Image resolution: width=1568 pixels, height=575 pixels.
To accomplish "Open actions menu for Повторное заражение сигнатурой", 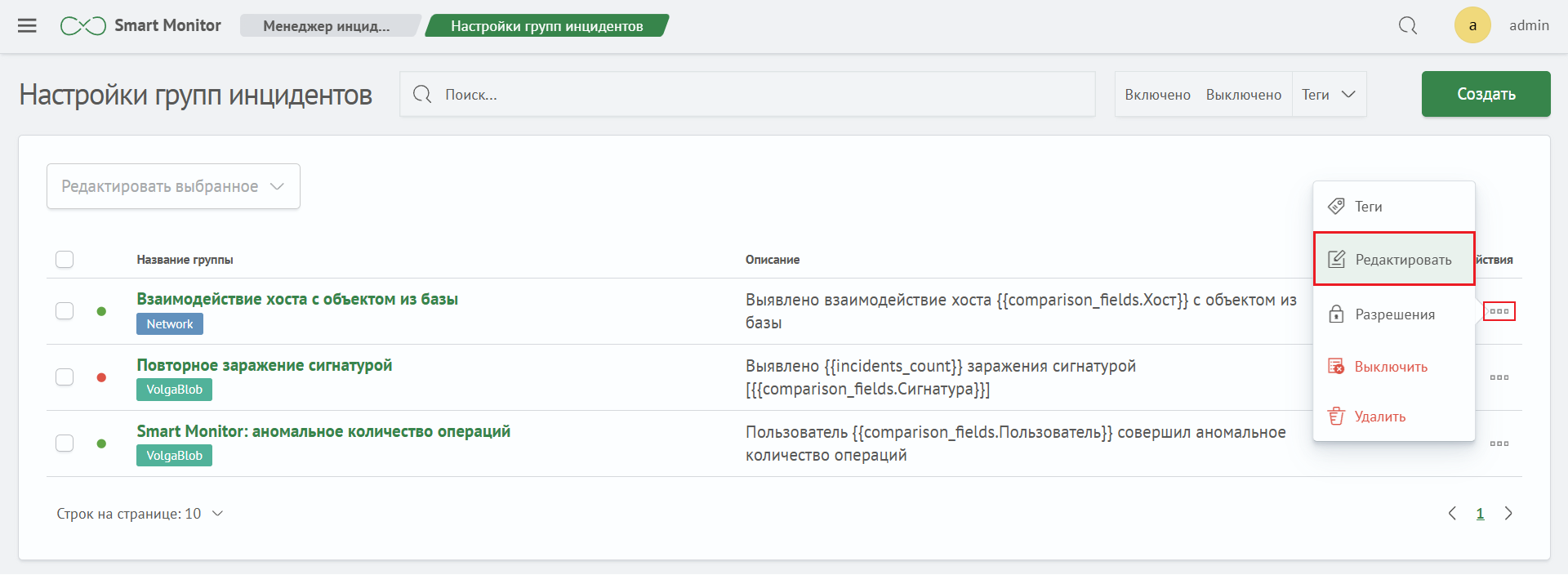I will pyautogui.click(x=1499, y=377).
